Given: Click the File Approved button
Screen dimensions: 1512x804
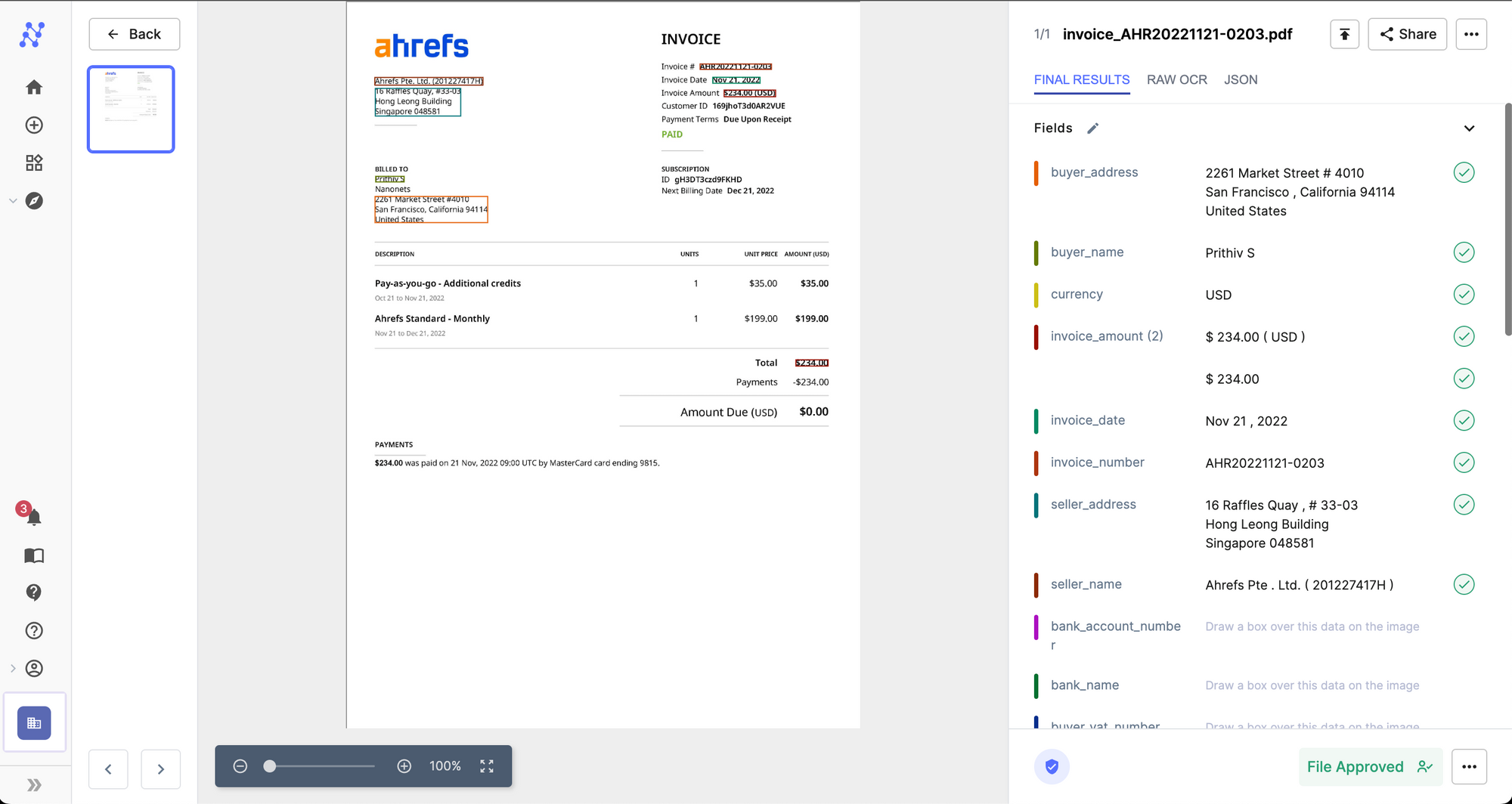Looking at the screenshot, I should pos(1371,766).
